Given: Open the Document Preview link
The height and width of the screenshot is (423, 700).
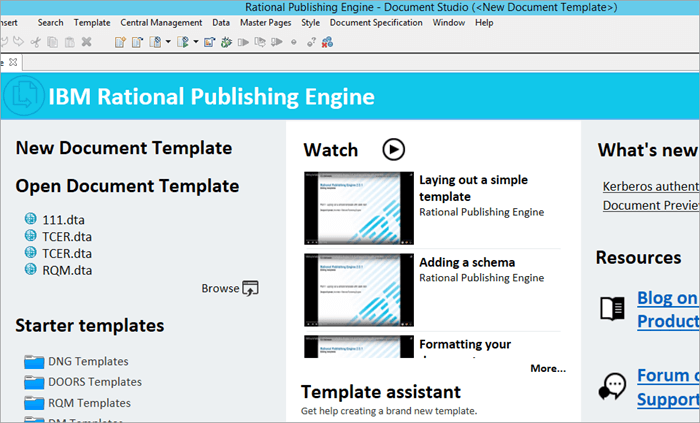Looking at the screenshot, I should (651, 205).
